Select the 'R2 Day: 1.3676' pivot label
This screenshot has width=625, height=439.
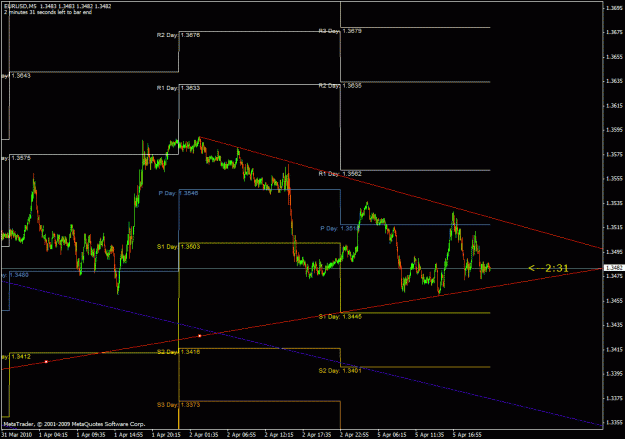[x=179, y=35]
